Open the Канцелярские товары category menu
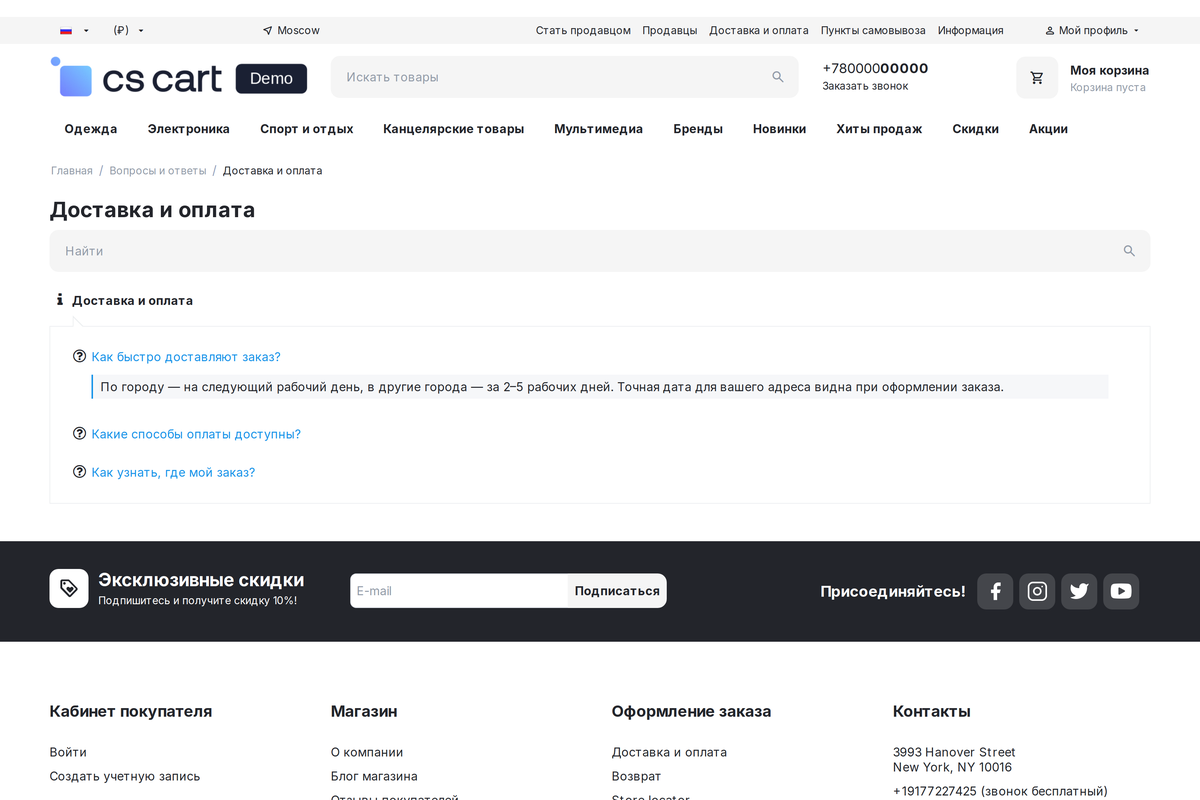The image size is (1200, 800). pos(454,129)
